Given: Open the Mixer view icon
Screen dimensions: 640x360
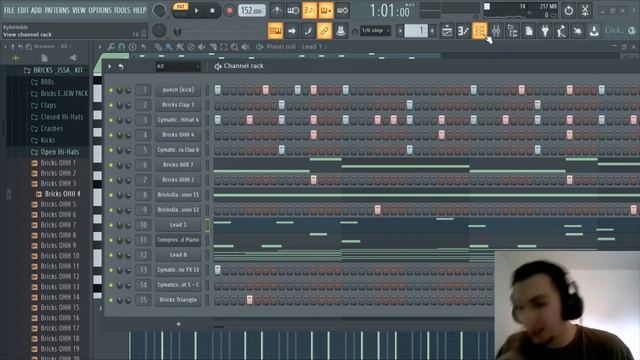Looking at the screenshot, I should 496,31.
